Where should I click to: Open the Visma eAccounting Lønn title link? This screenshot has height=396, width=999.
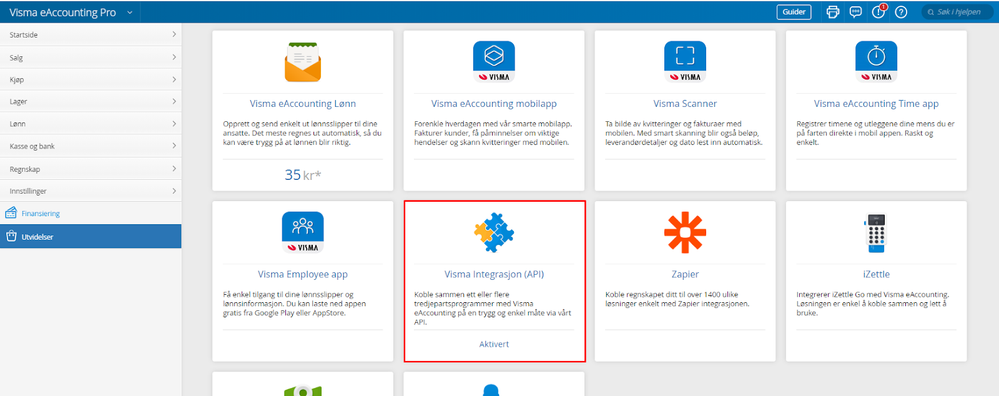click(303, 104)
